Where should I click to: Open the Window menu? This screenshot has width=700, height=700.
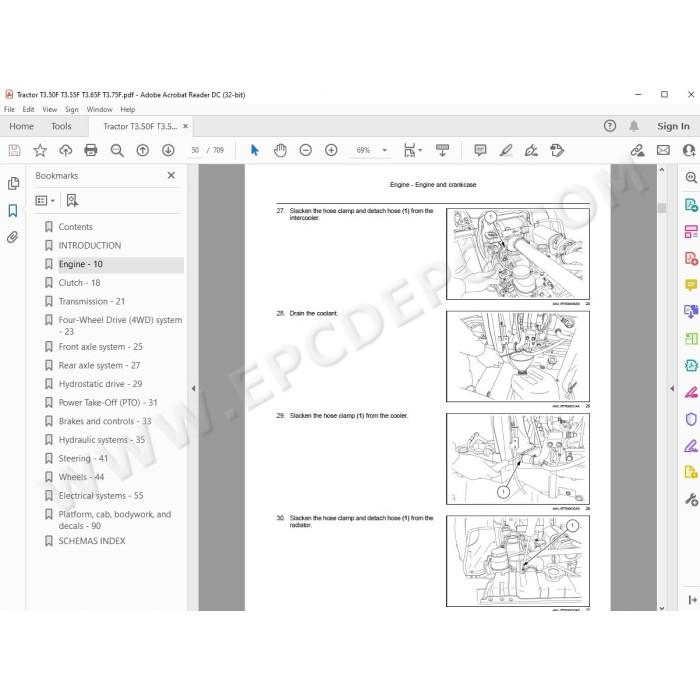pyautogui.click(x=99, y=109)
